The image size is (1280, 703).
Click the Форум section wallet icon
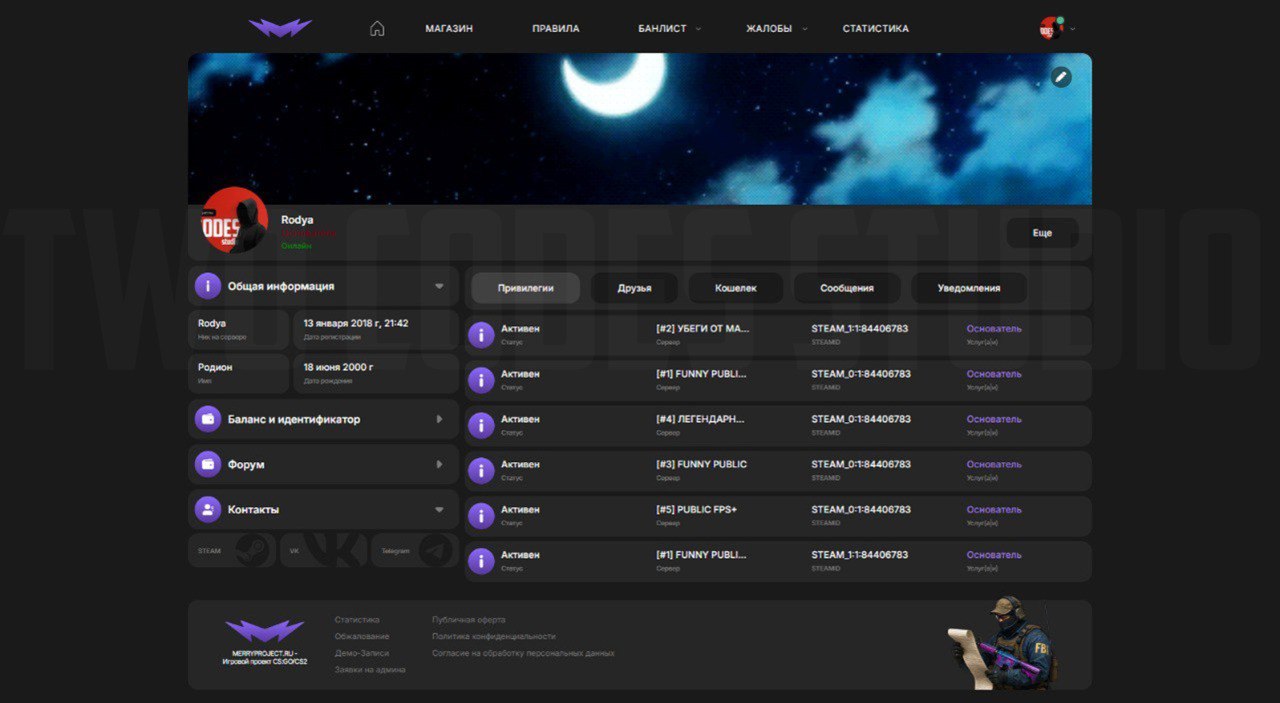tap(208, 465)
